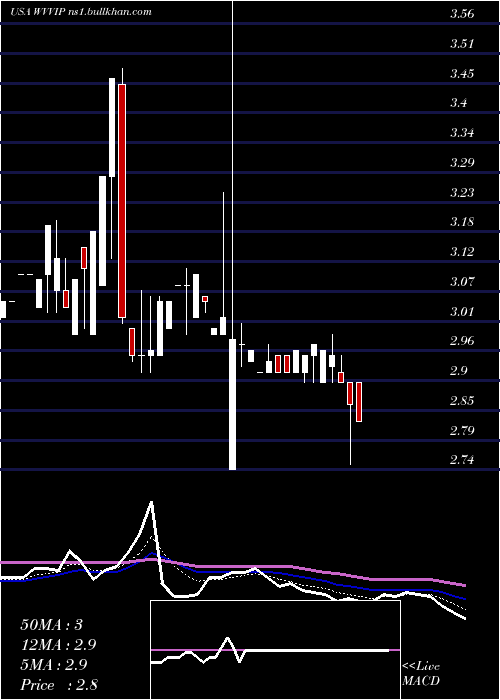Click the 3.45 price axis label
Image resolution: width=500 pixels, height=700 pixels.
(462, 73)
